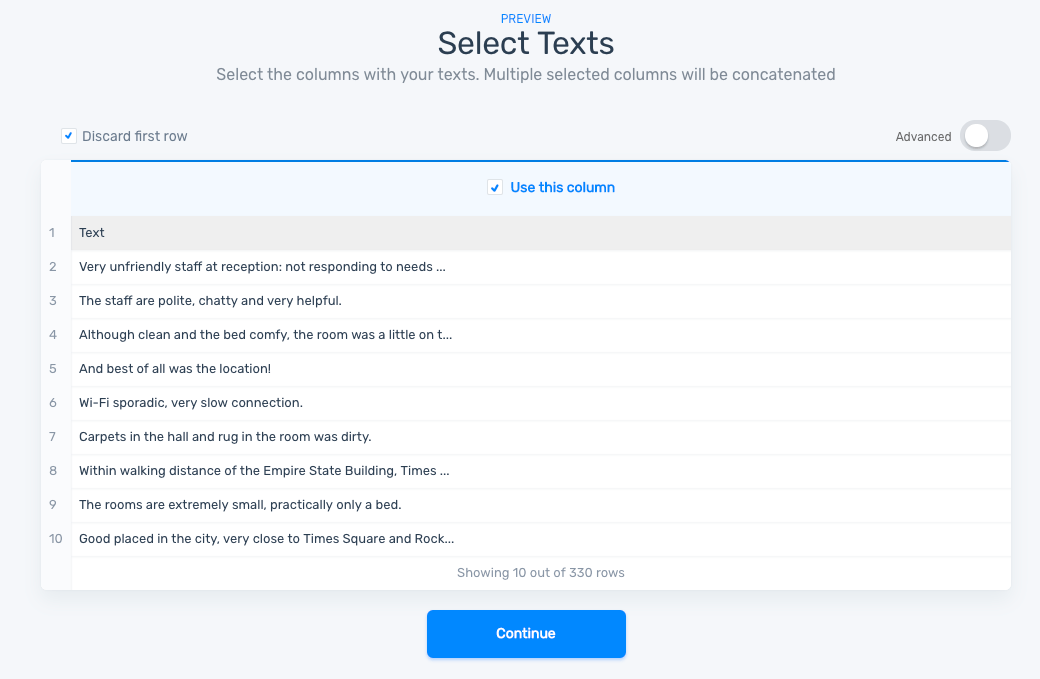The width and height of the screenshot is (1040, 679).
Task: Select the 'Very unfriendly staff at reception' row
Action: 262,267
